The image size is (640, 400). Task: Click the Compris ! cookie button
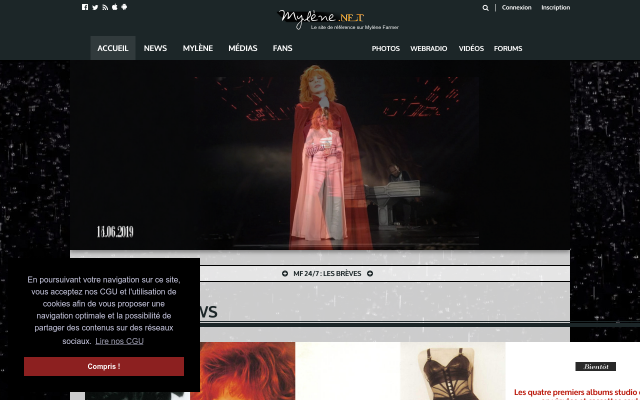(104, 367)
